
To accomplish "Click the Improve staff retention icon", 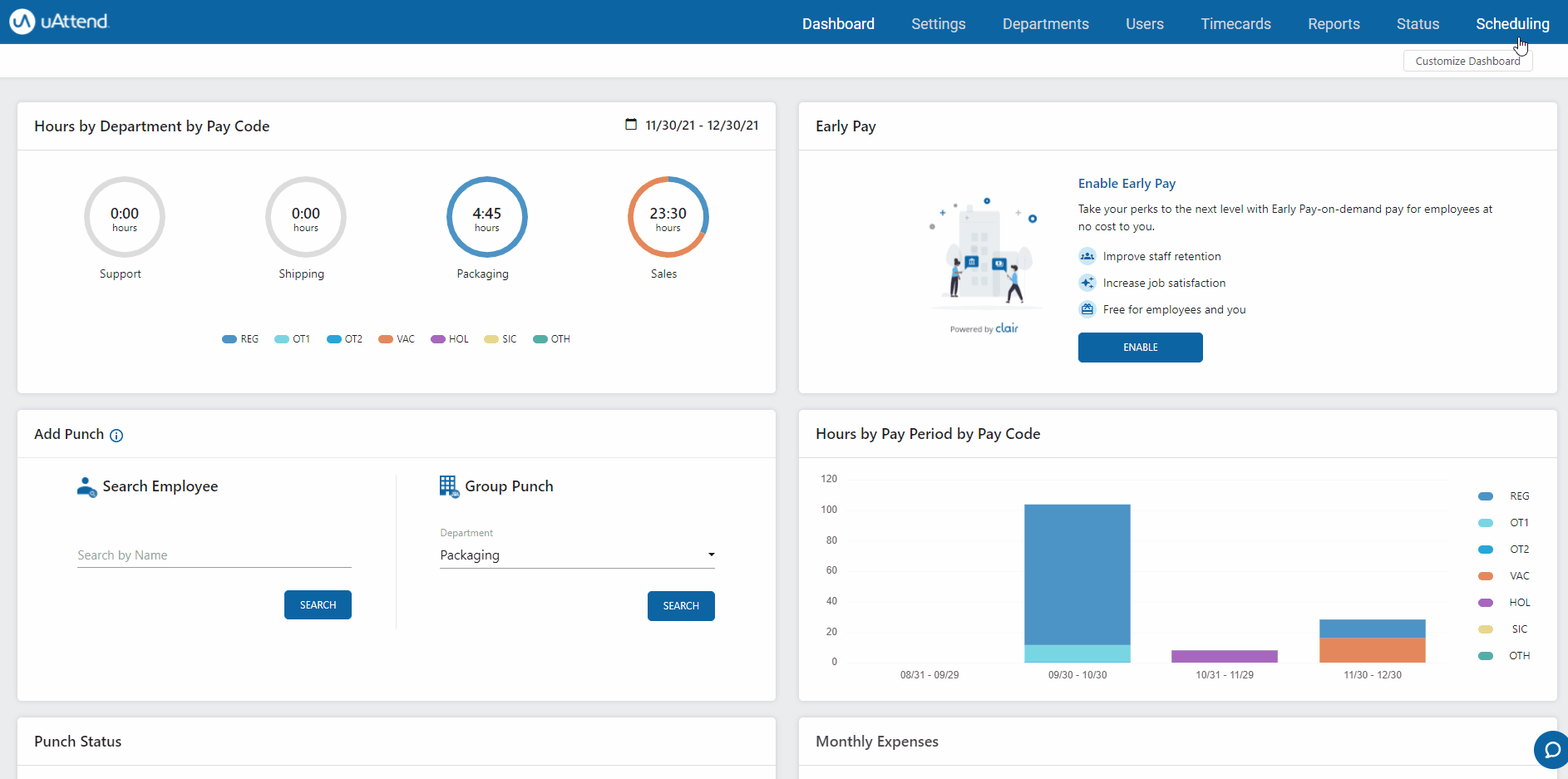I will (1087, 256).
